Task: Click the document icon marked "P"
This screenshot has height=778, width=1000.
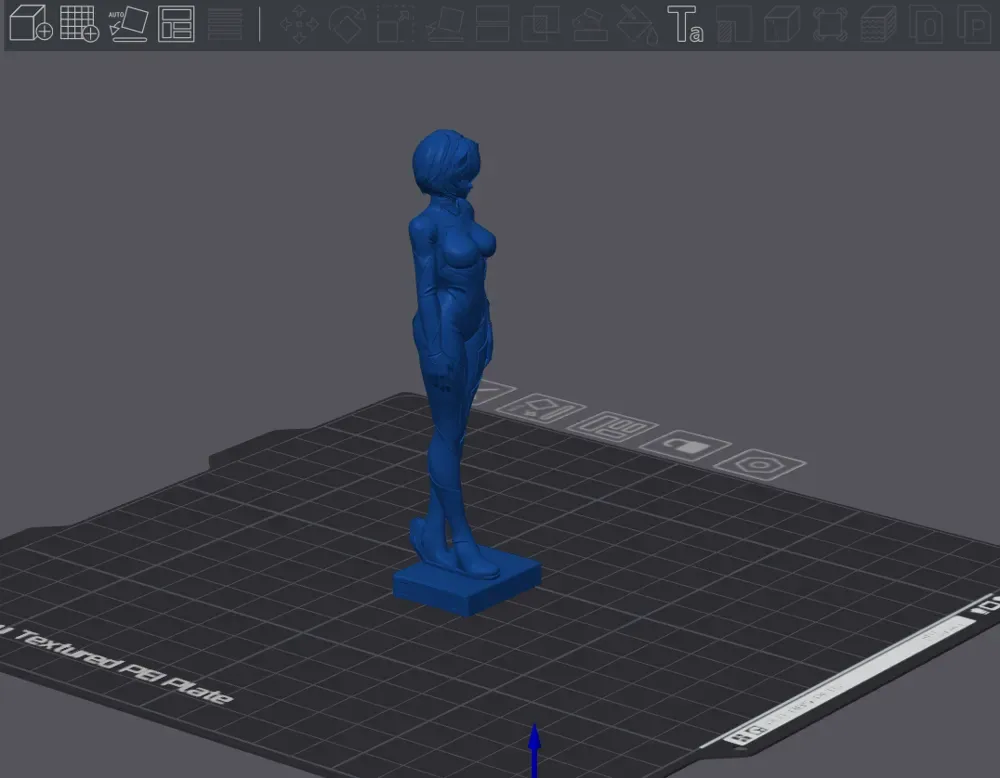Action: click(974, 24)
